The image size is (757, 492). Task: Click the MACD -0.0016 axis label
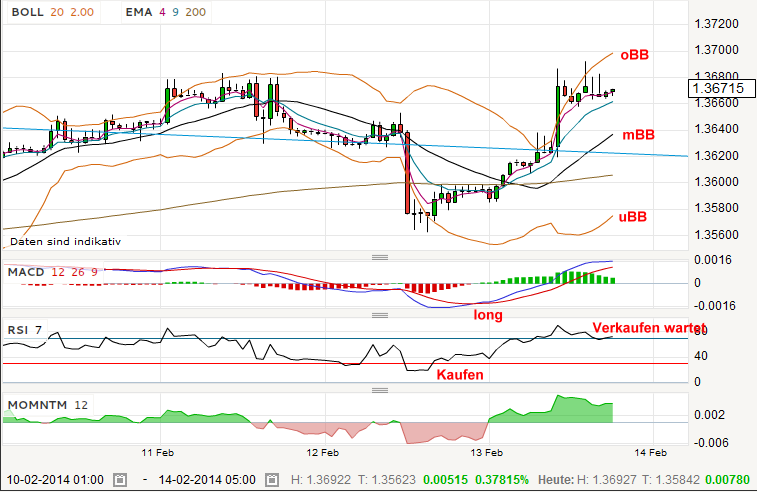[x=715, y=306]
